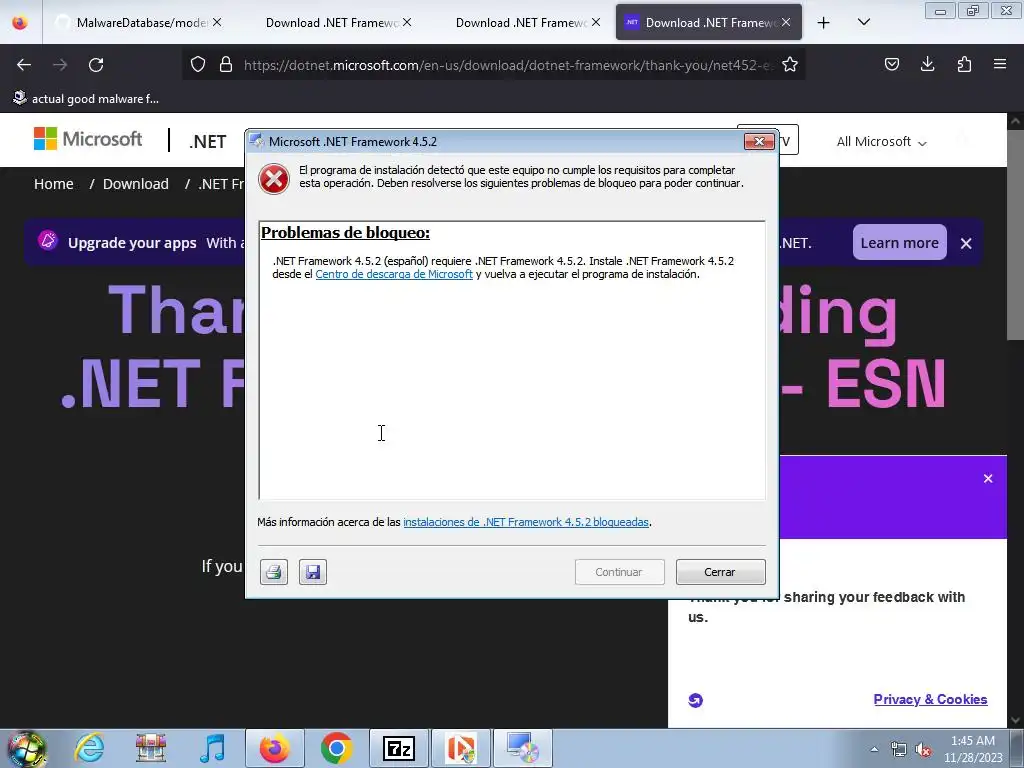Go to Home breadcrumb
This screenshot has width=1024, height=768.
tap(54, 184)
